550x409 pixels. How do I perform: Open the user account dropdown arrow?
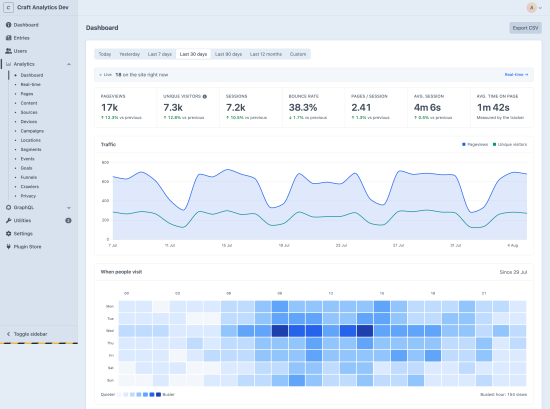coord(540,8)
